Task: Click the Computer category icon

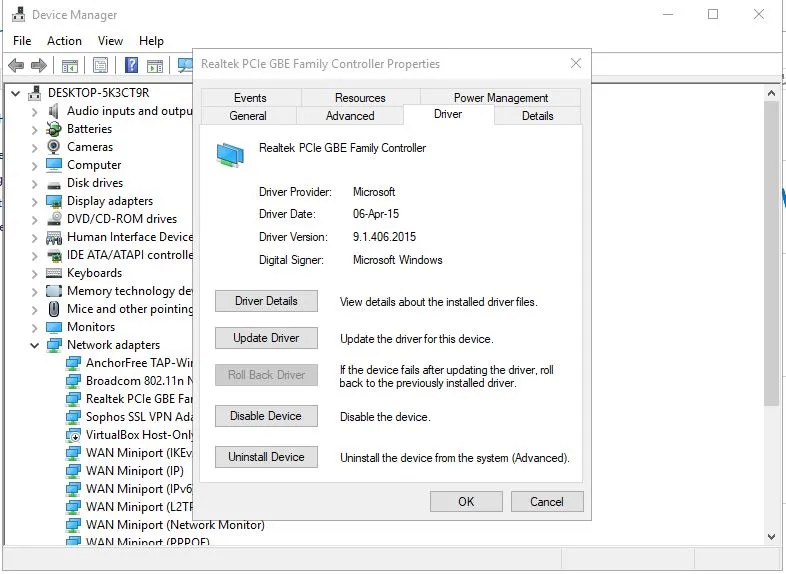Action: 54,165
